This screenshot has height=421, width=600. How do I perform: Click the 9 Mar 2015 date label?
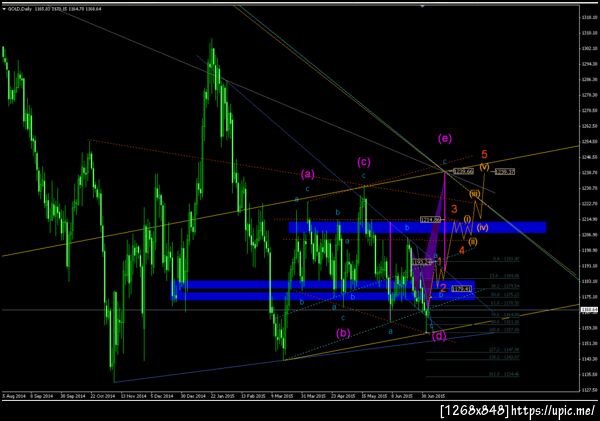(282, 396)
